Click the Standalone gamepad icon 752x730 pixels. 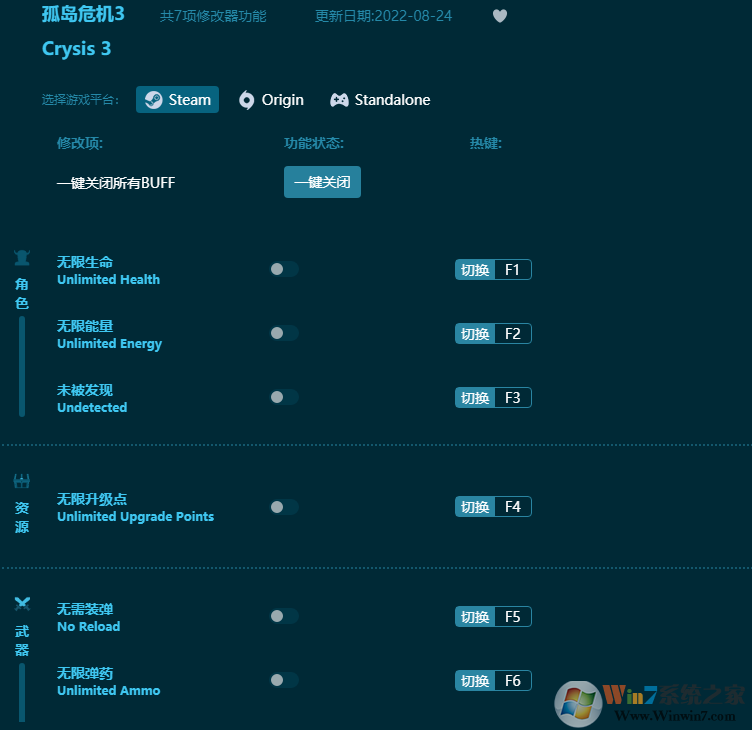(x=339, y=100)
